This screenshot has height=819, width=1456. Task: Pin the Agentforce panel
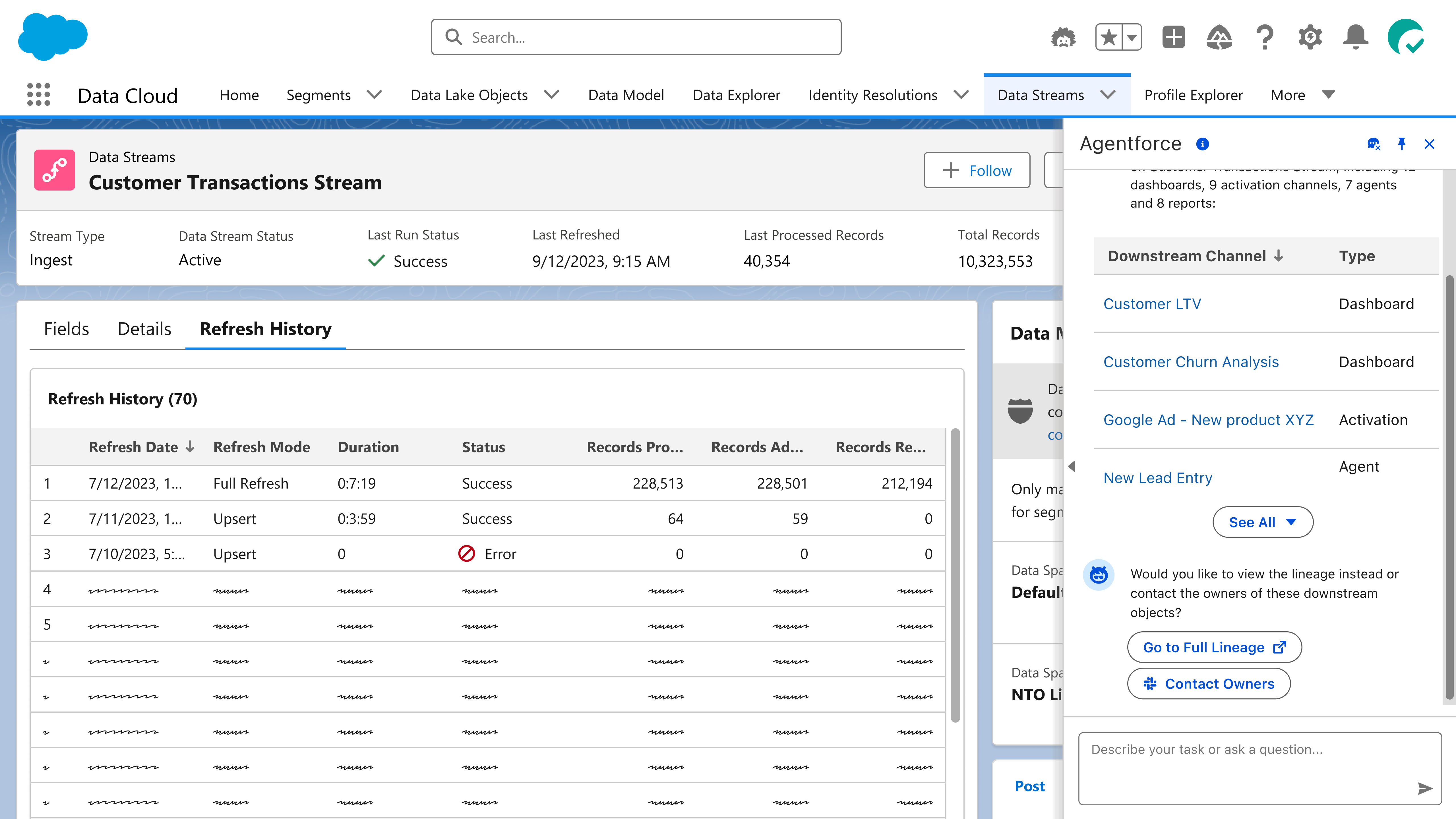(x=1402, y=144)
